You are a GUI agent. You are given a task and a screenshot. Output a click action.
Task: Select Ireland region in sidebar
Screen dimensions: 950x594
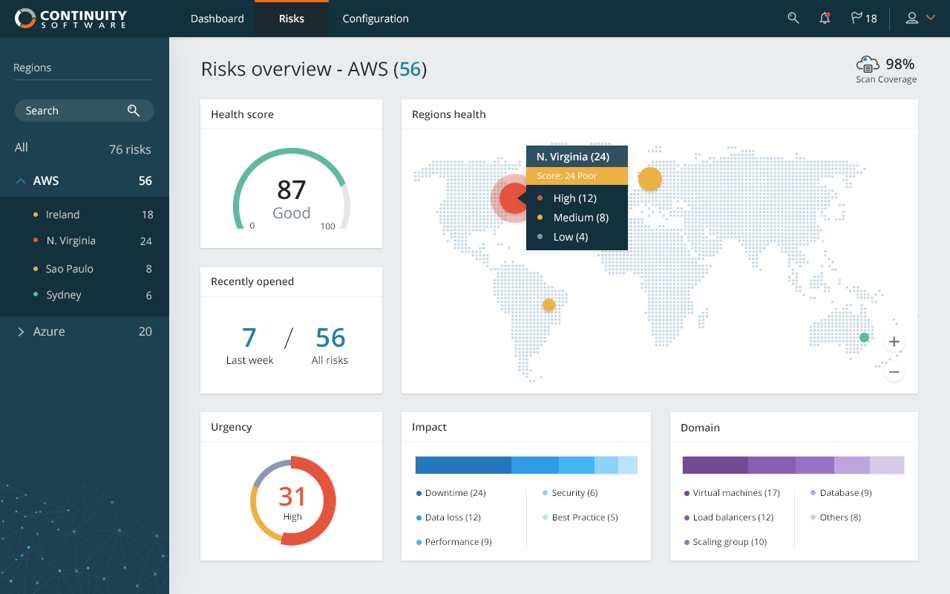[x=84, y=215]
